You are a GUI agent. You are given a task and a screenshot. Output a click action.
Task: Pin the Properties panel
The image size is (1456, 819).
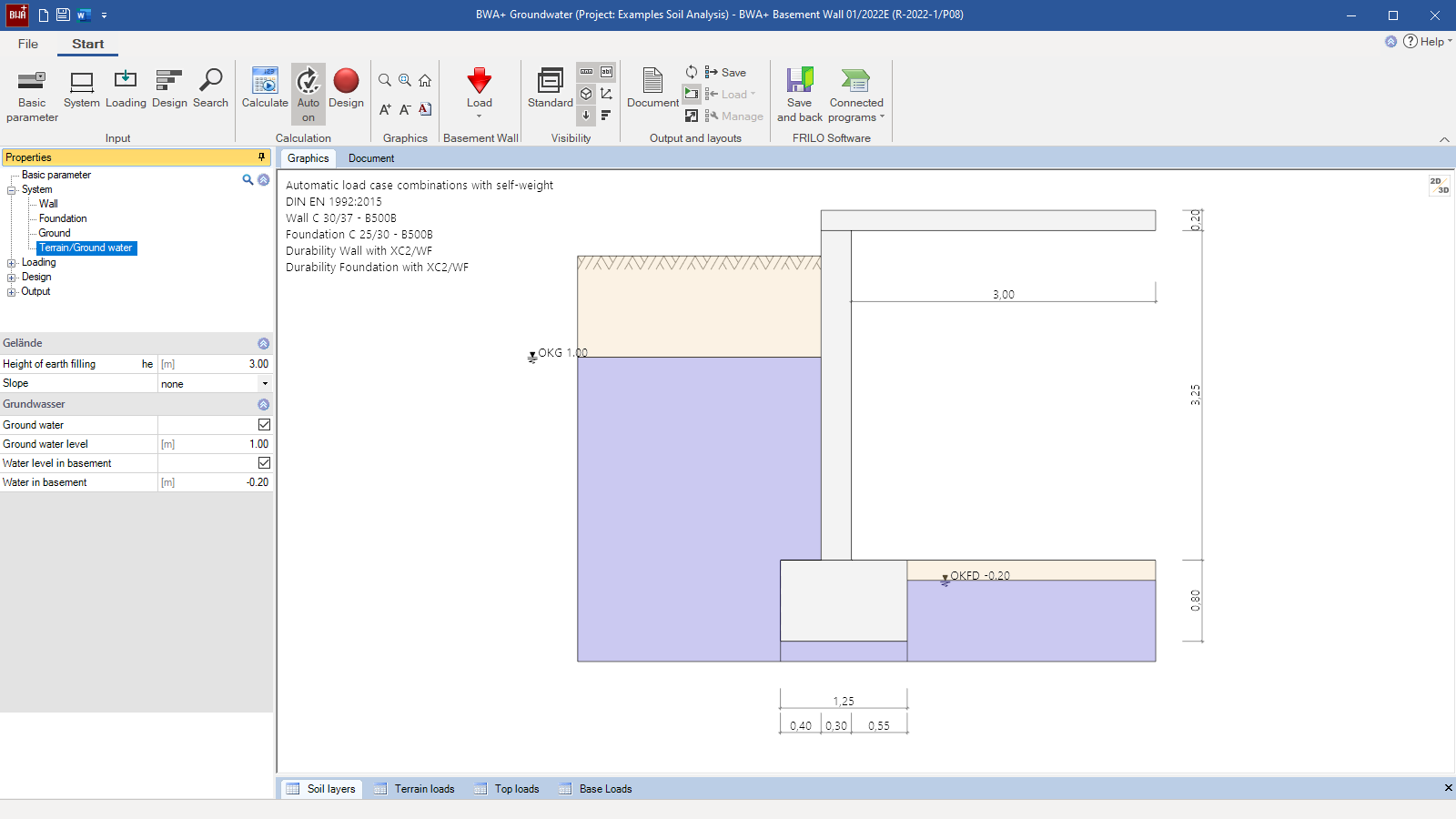(x=262, y=157)
